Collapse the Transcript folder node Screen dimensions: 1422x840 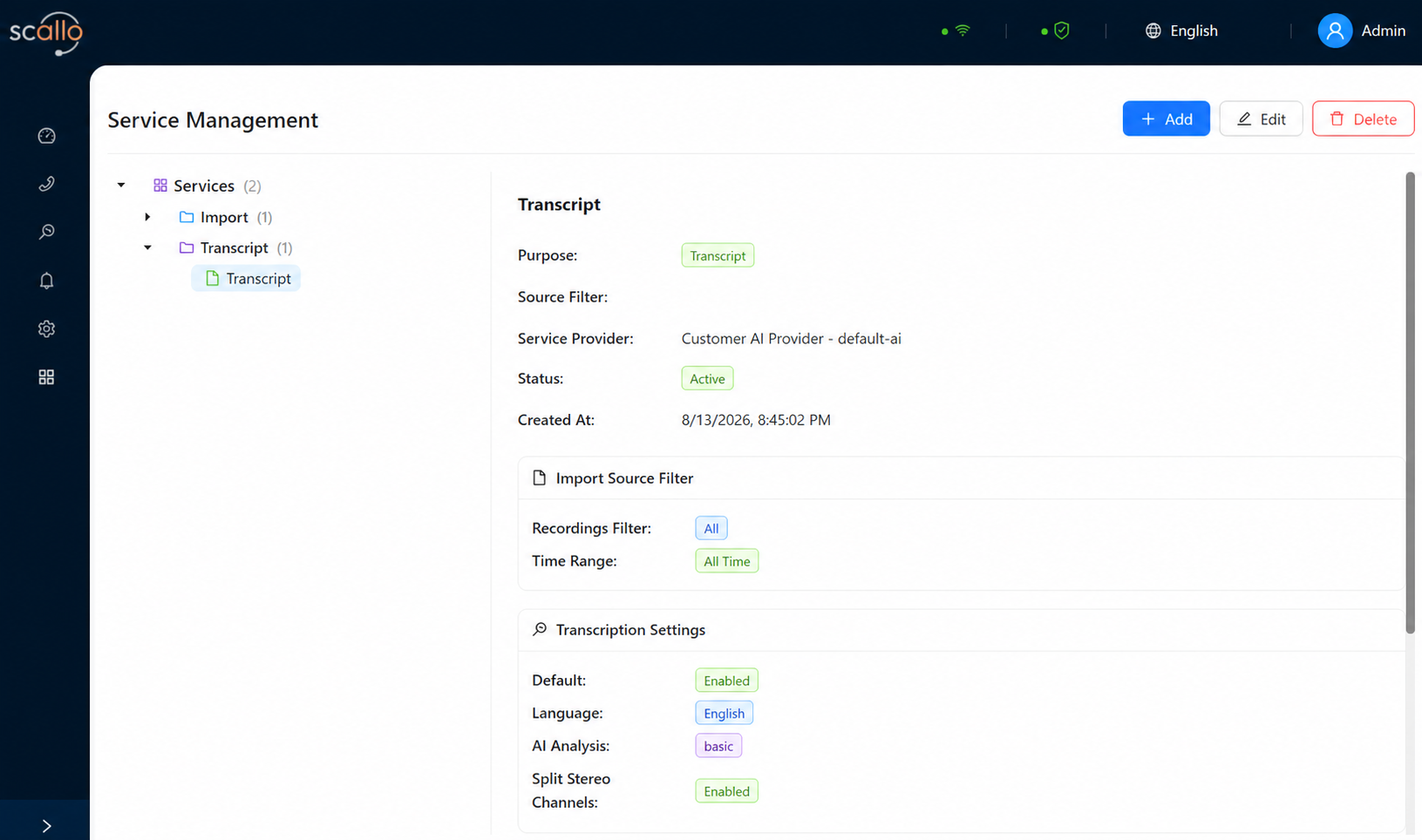coord(147,248)
